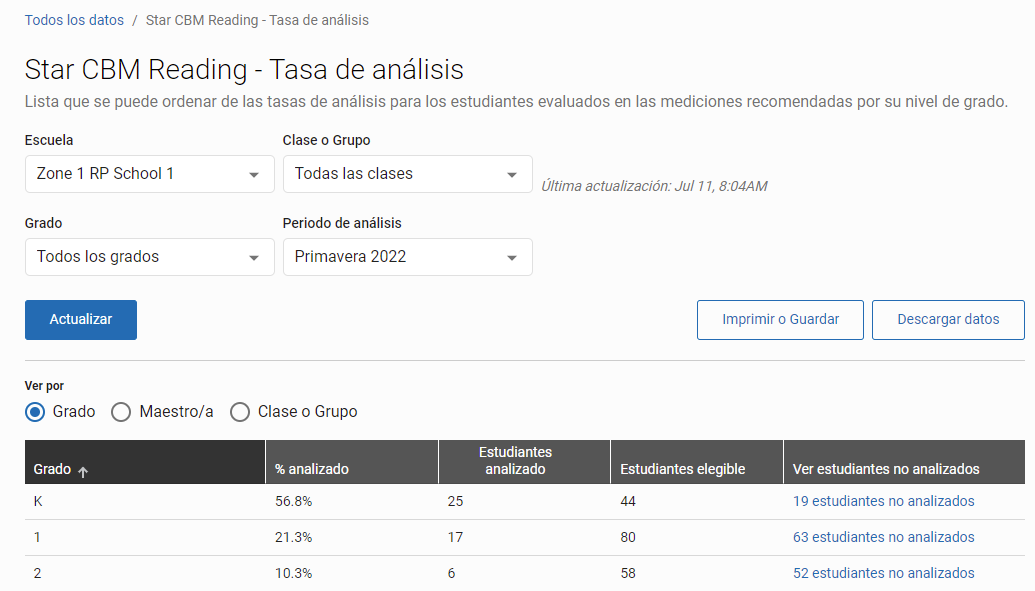Viewport: 1035px width, 591px height.
Task: Click the page title Star CBM Reading - Tasa de análisis
Action: click(244, 69)
